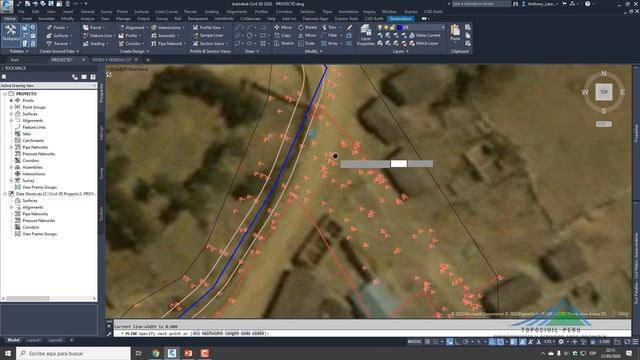This screenshot has width=640, height=360.
Task: Expand Create Ground Data panel dropdown
Action: (60, 51)
